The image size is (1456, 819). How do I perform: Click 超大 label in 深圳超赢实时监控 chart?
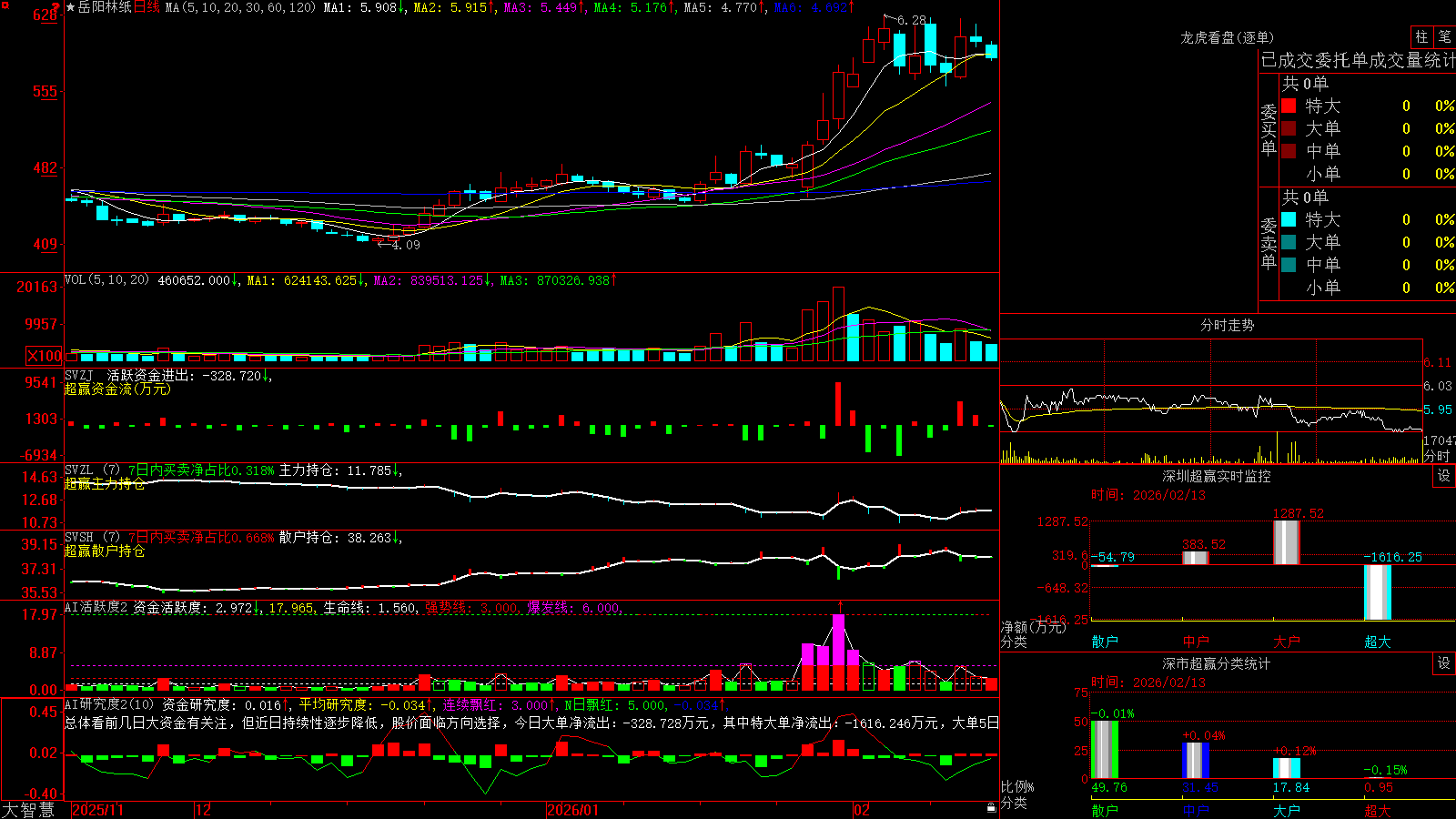point(1378,642)
